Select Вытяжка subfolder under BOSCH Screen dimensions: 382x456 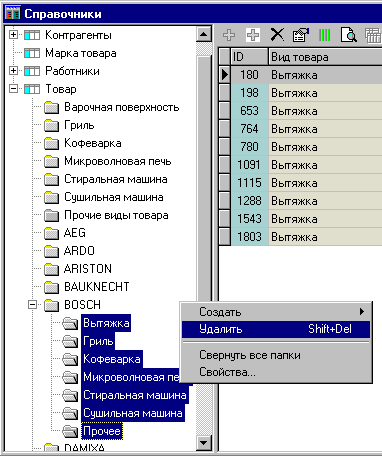106,323
